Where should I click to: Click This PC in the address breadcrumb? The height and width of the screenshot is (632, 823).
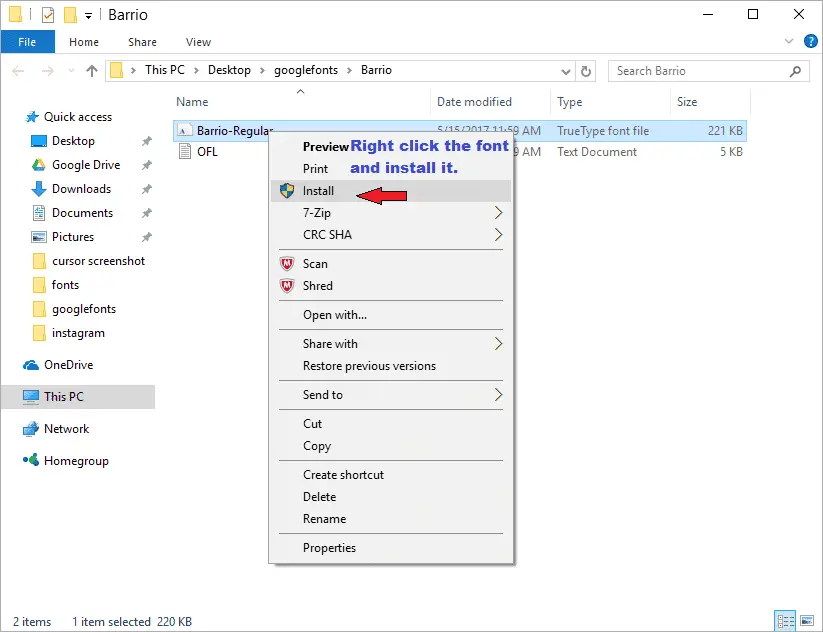165,70
